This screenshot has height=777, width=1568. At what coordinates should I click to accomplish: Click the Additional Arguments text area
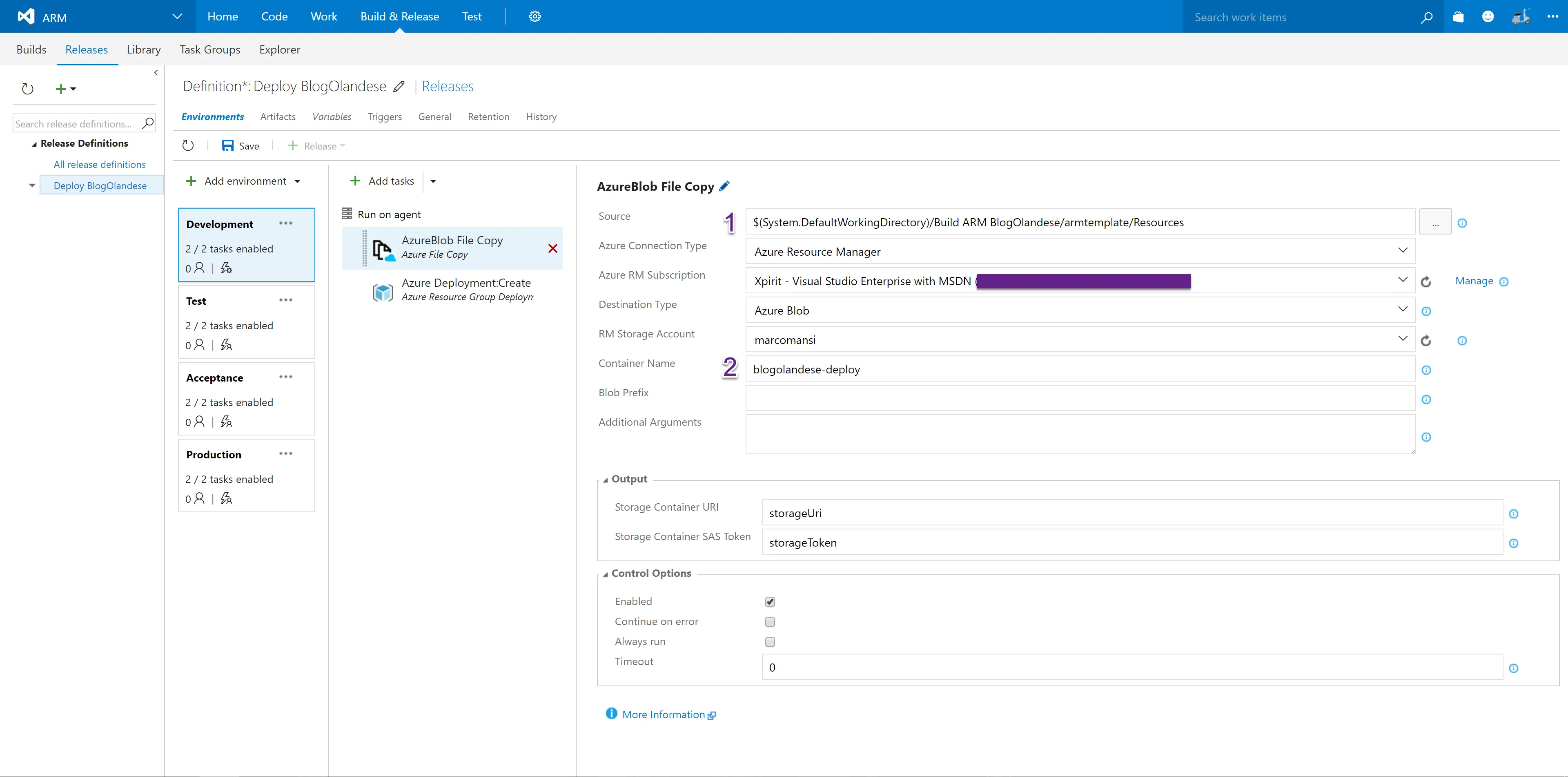click(x=1080, y=435)
